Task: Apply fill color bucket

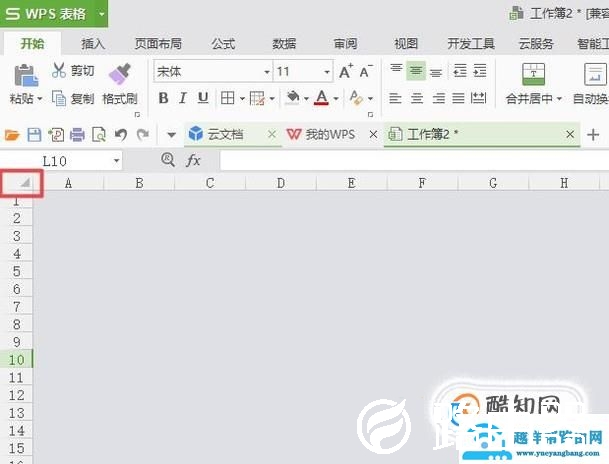Action: point(293,97)
